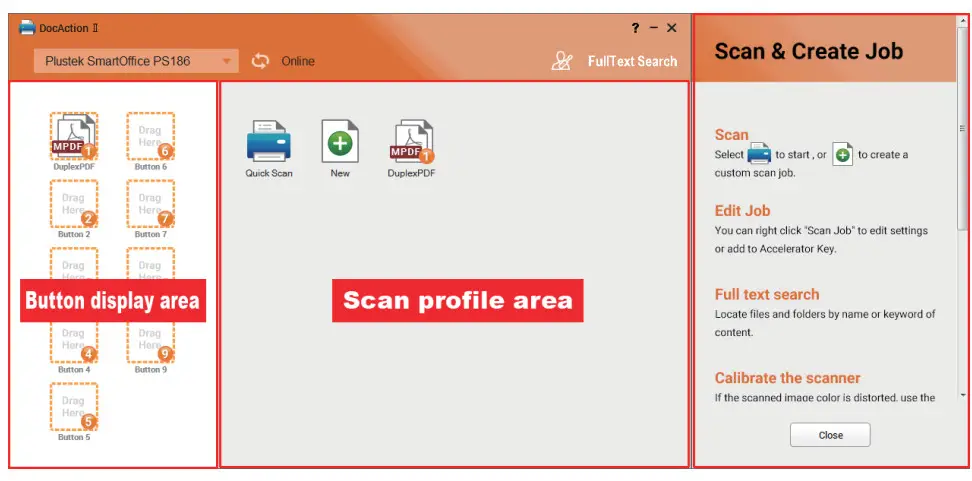This screenshot has height=481, width=972.
Task: Select the Button 5 drag slot
Action: 74,407
